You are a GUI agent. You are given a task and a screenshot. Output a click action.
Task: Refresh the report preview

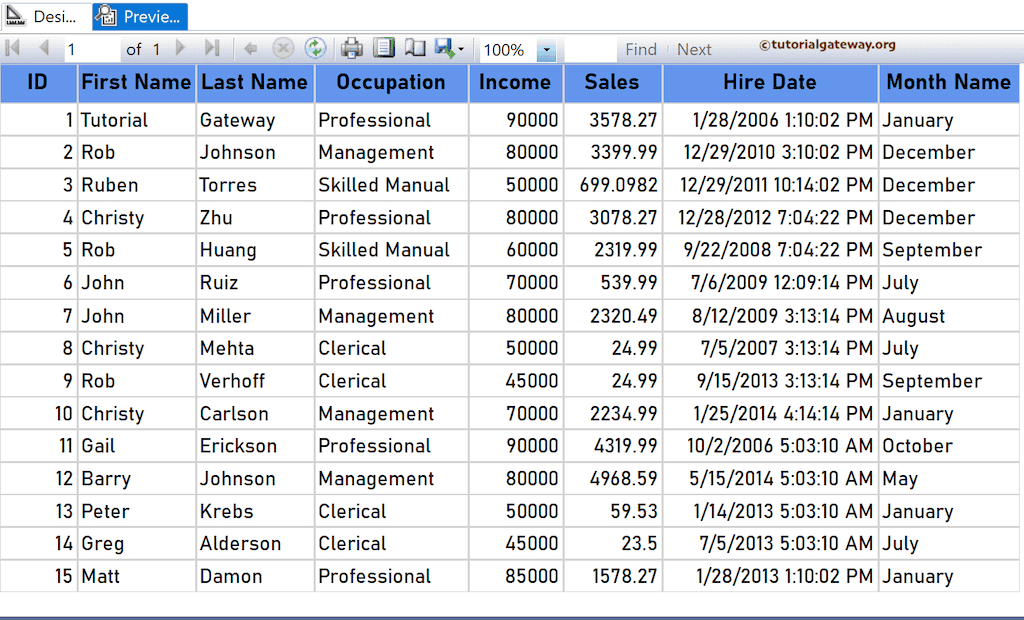(x=315, y=48)
